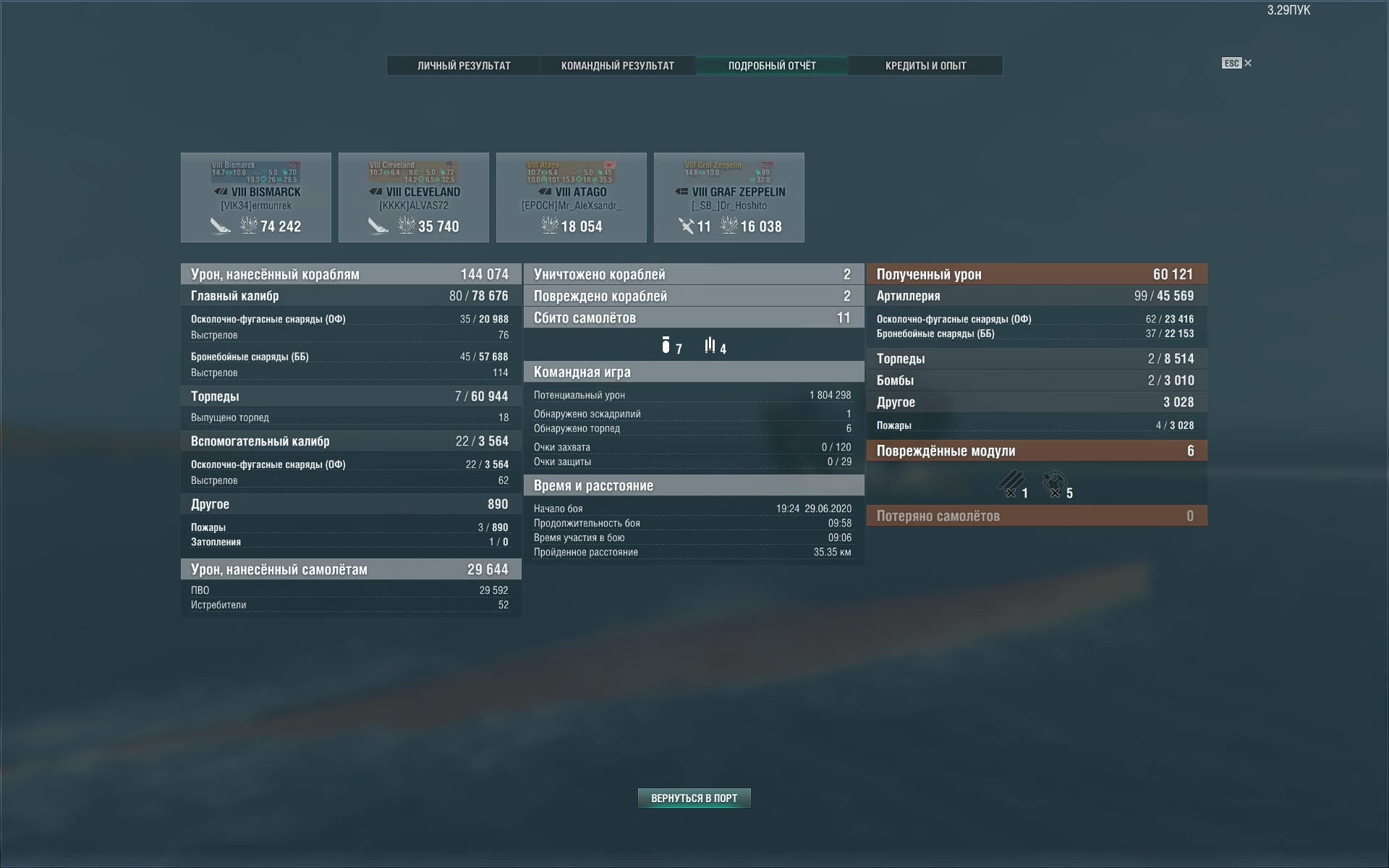This screenshot has height=868, width=1389.
Task: Click the damaged AA gun module icon
Action: click(x=1055, y=483)
